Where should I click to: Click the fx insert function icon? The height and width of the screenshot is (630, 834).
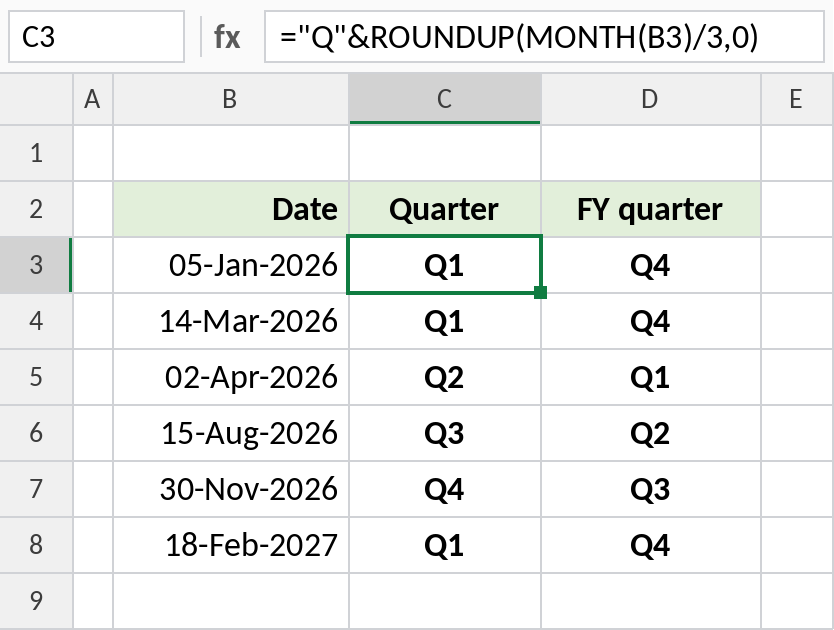click(227, 37)
